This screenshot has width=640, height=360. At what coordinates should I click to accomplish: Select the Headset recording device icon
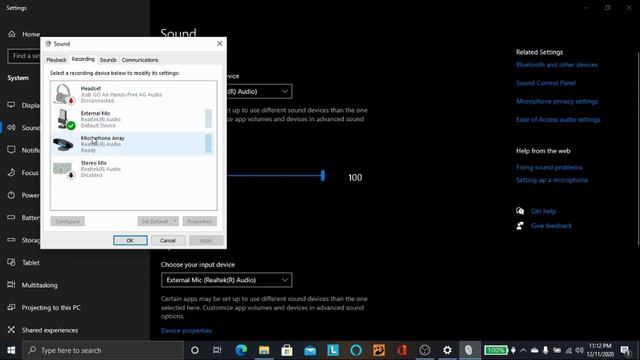(64, 94)
